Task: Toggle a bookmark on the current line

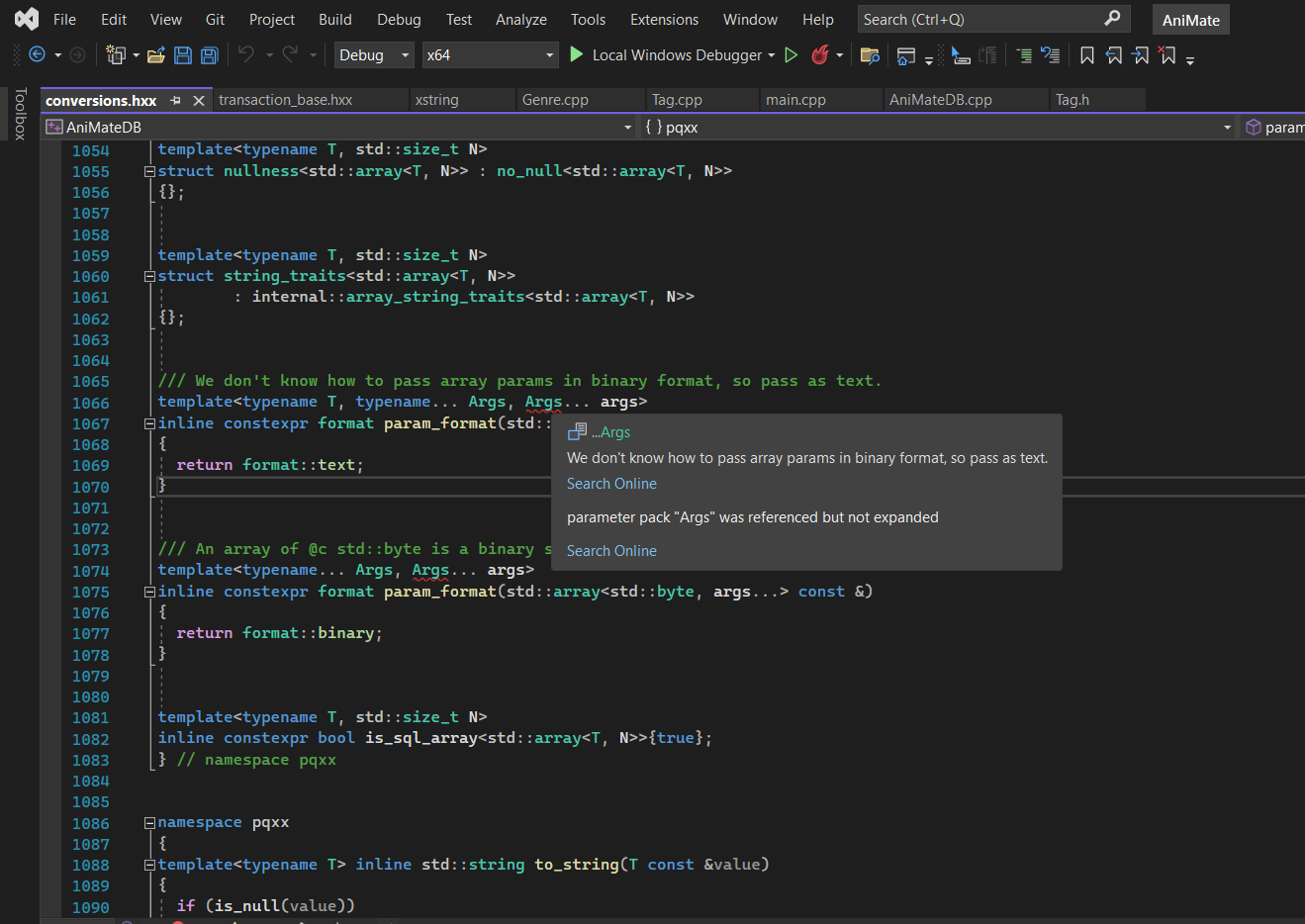Action: tap(1087, 55)
